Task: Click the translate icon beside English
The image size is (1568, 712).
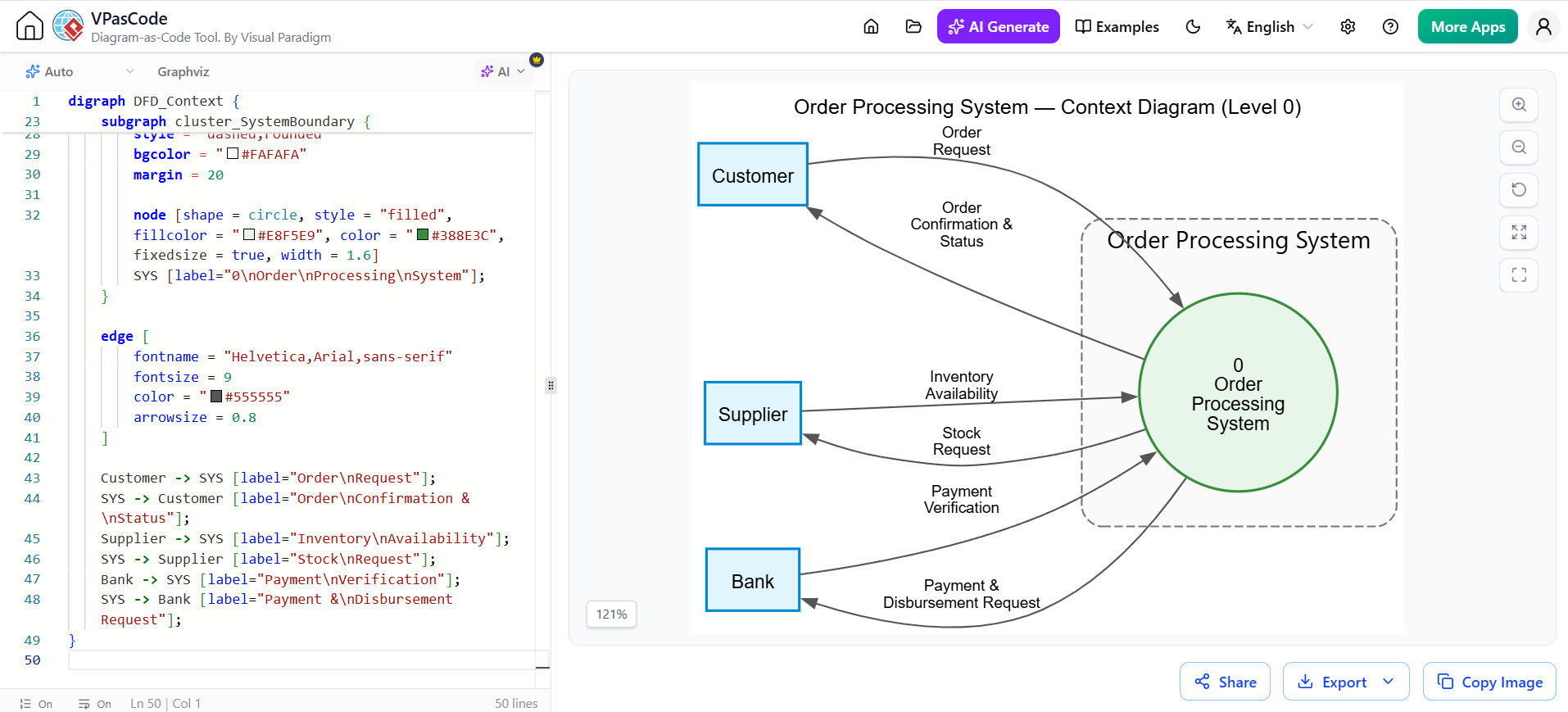Action: (1233, 26)
